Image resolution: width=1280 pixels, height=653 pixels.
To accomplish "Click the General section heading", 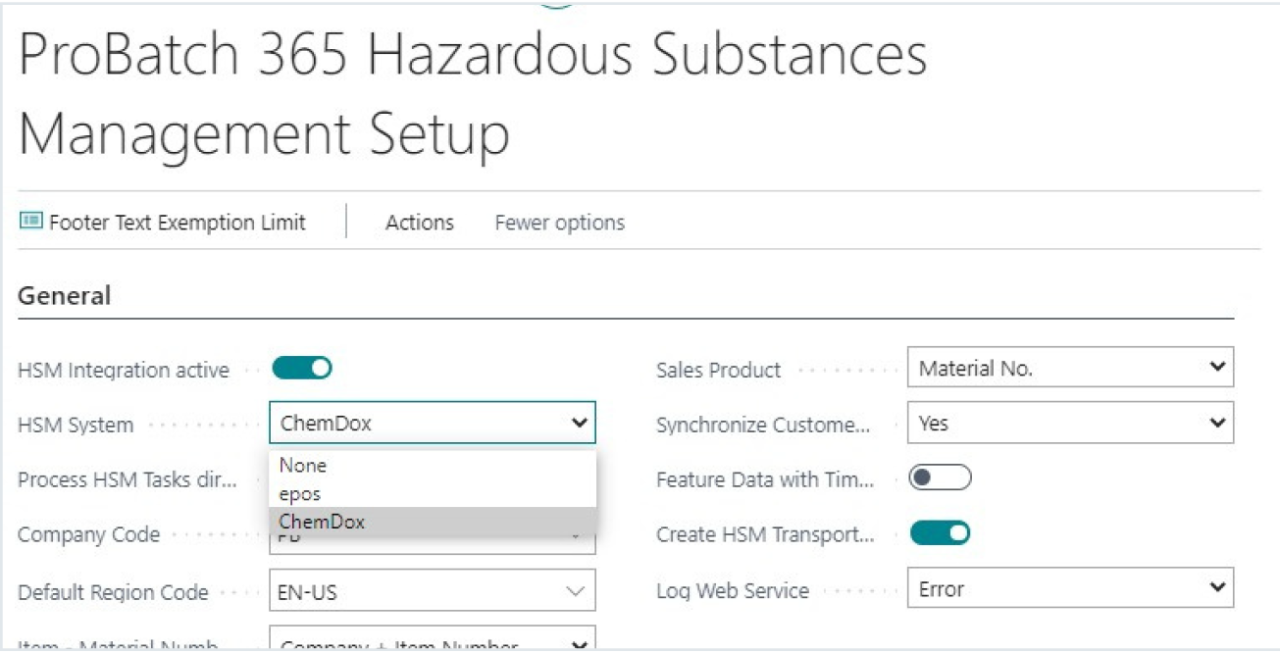I will [64, 296].
